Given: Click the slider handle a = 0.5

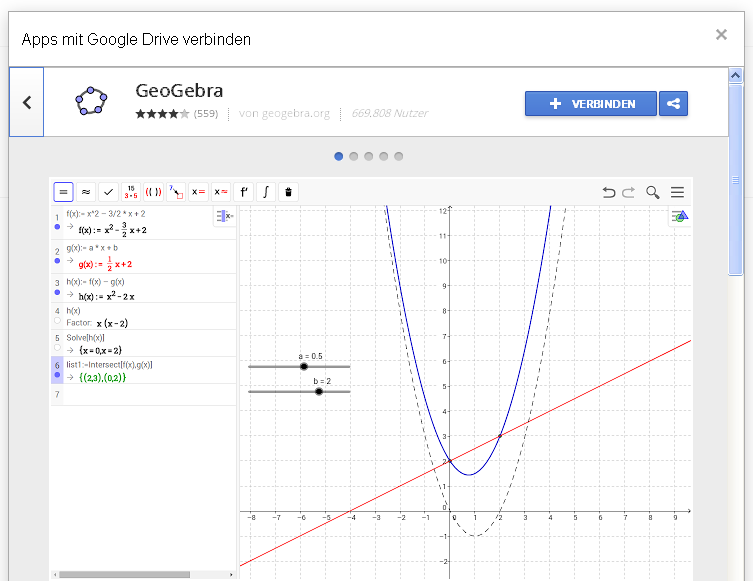Looking at the screenshot, I should [x=304, y=366].
